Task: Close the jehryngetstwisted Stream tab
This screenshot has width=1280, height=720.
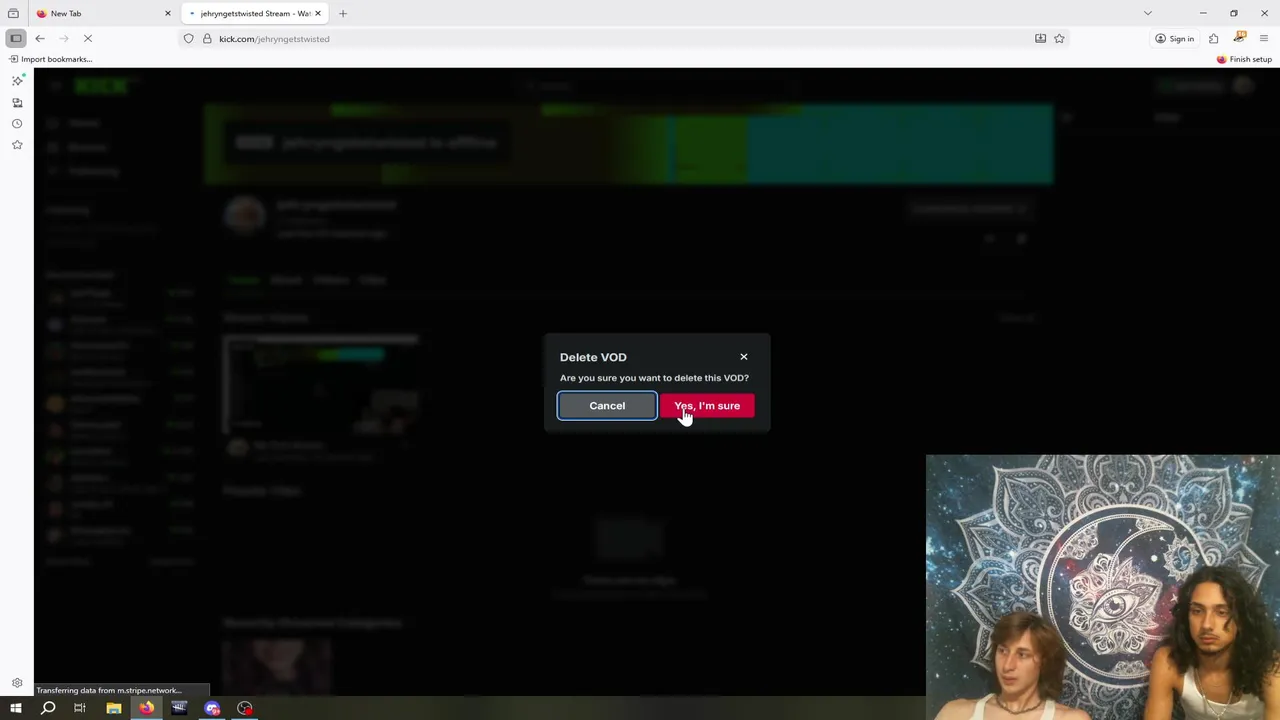Action: (x=317, y=13)
